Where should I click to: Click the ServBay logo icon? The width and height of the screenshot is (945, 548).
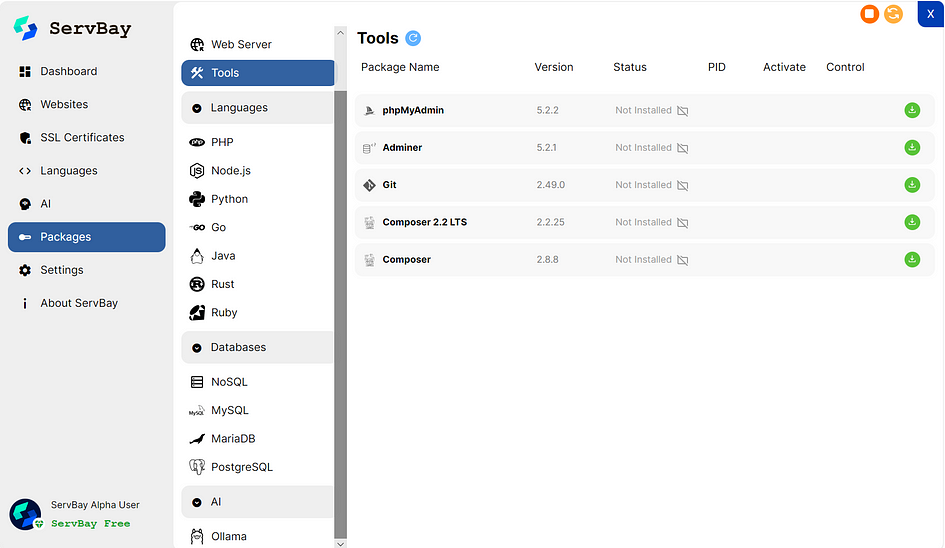pos(25,28)
